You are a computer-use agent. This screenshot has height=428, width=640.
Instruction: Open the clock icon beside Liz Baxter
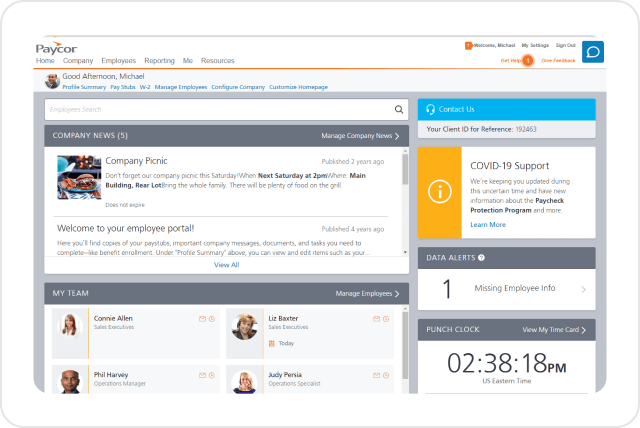click(386, 319)
